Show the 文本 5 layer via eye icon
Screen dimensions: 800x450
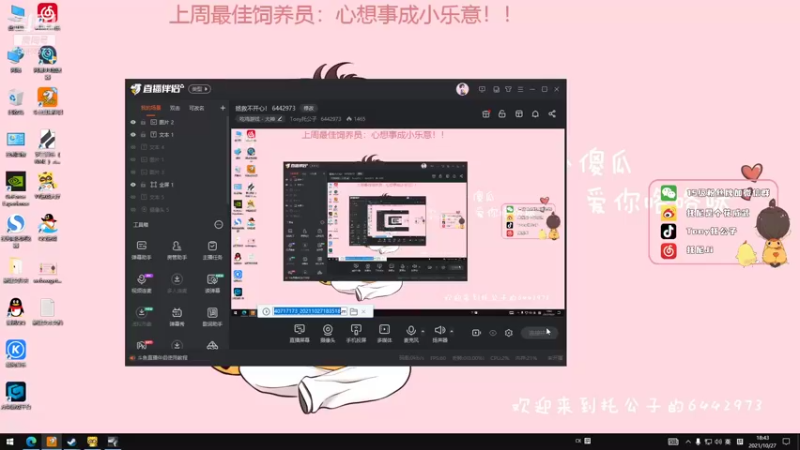click(x=133, y=197)
